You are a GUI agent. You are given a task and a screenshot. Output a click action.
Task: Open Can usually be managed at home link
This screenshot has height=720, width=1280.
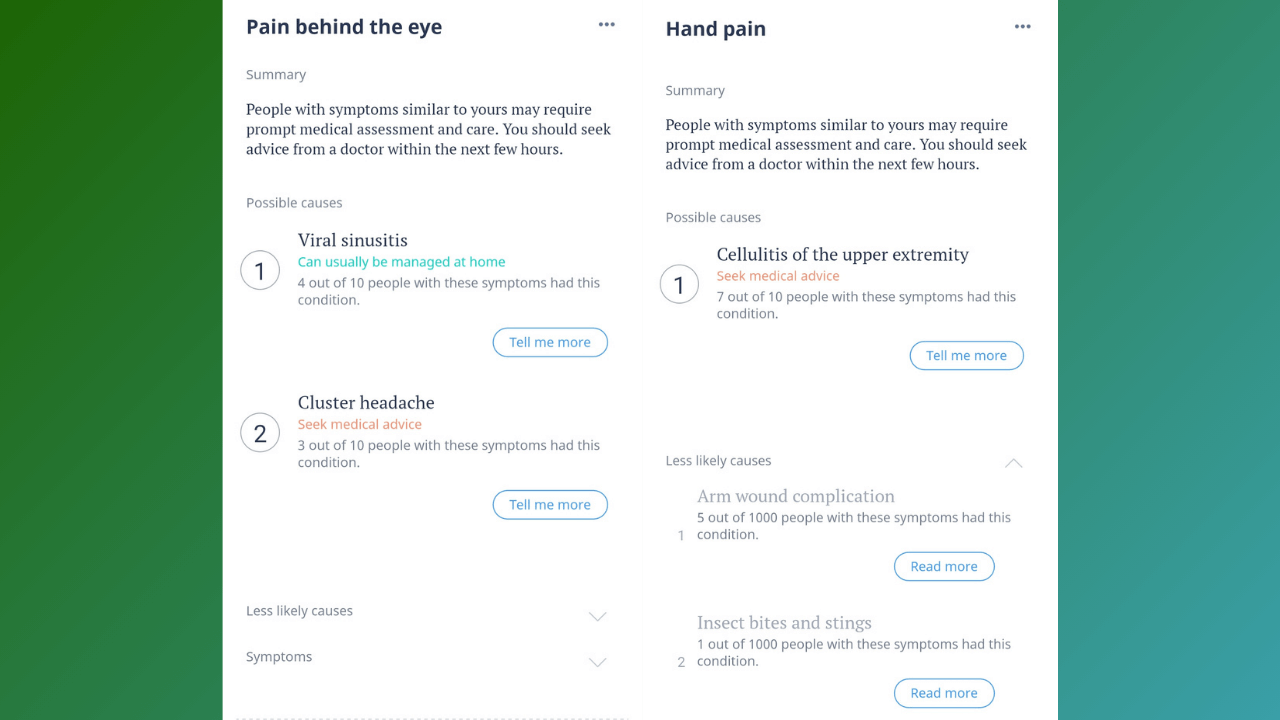click(401, 261)
